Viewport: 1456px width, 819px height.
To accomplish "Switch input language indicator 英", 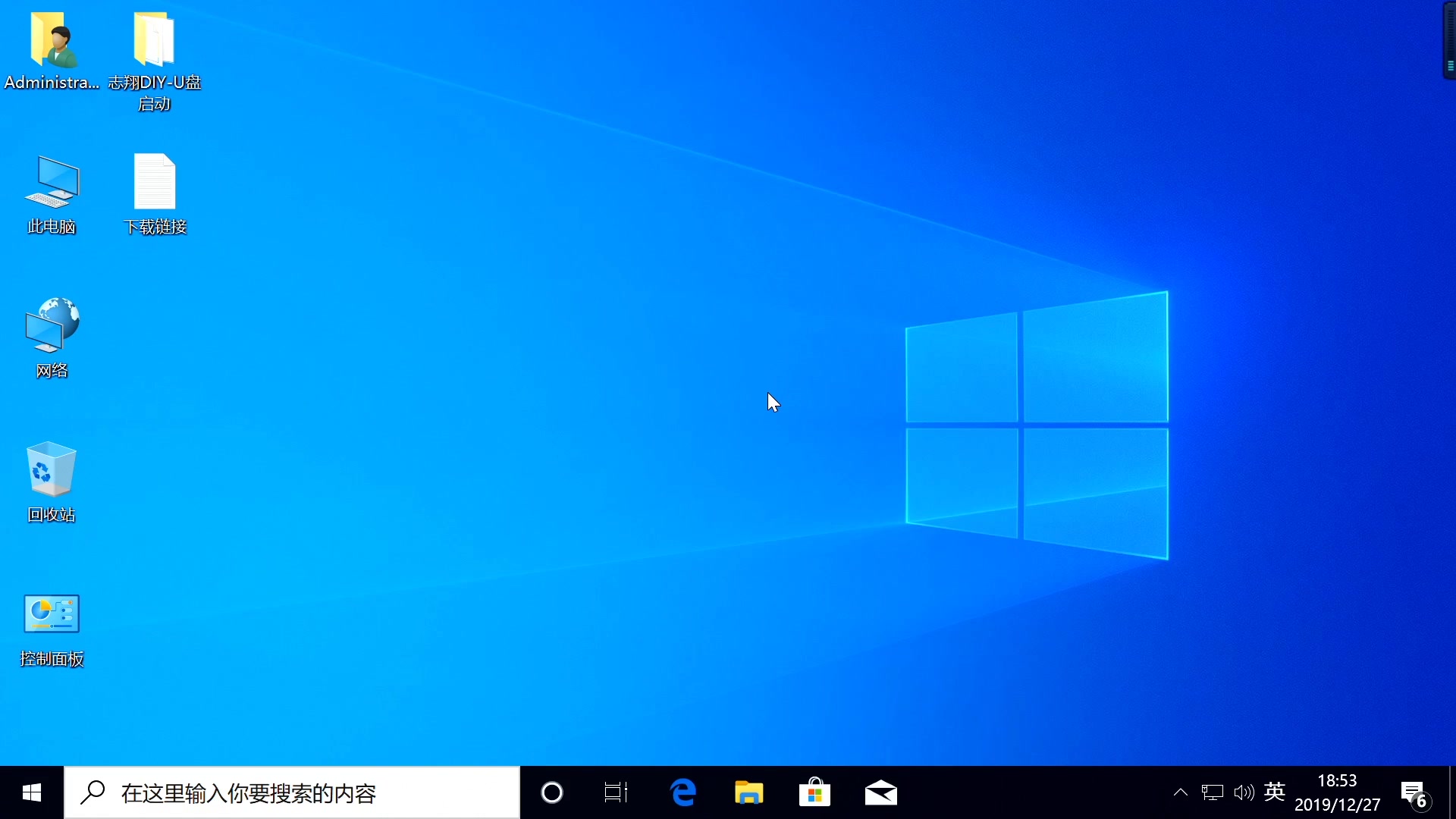I will 1275,792.
